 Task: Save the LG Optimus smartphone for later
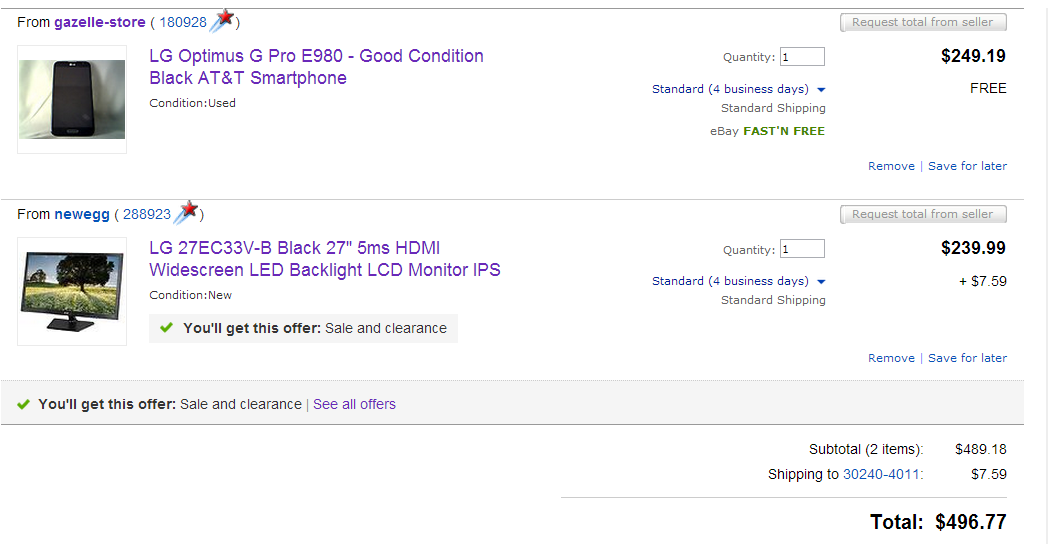tap(967, 166)
